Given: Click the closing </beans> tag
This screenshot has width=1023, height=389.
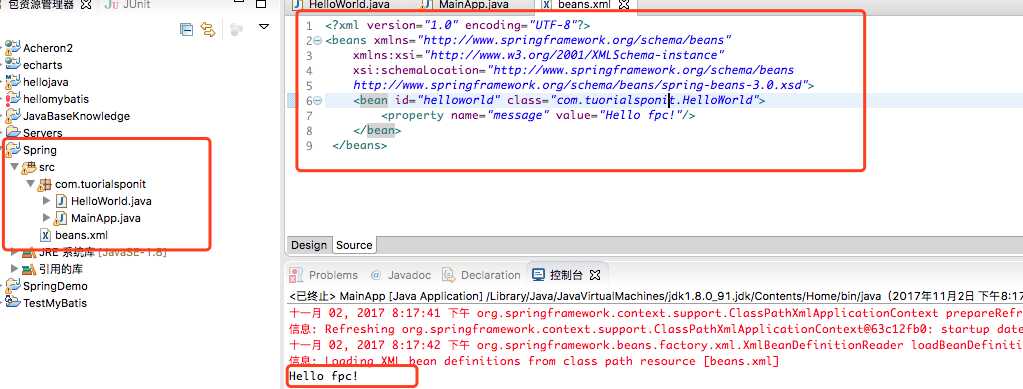Looking at the screenshot, I should 359,146.
